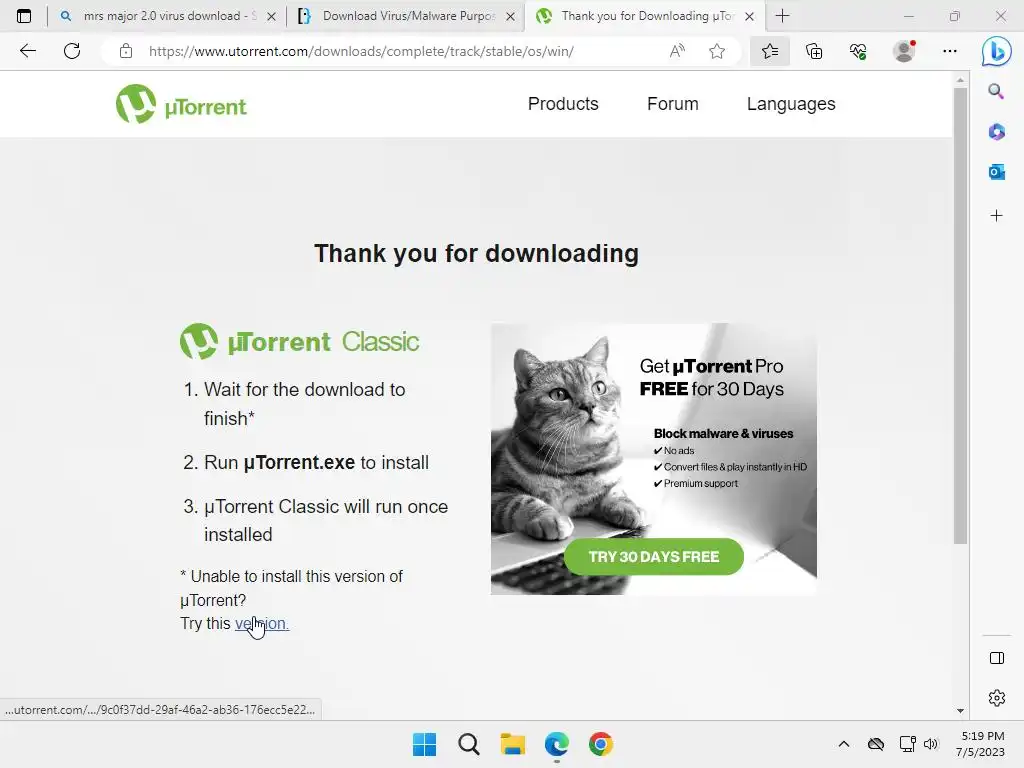Switch to the mrs major 2.0 tab
Image resolution: width=1024 pixels, height=768 pixels.
[168, 16]
